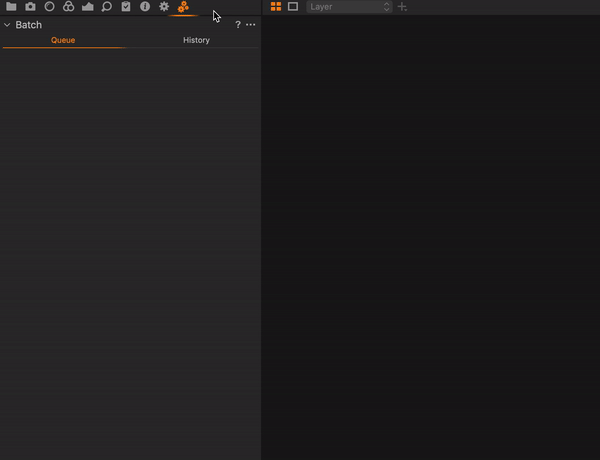Viewport: 600px width, 460px height.
Task: Open the Details tool tab magnifier icon
Action: tap(107, 7)
